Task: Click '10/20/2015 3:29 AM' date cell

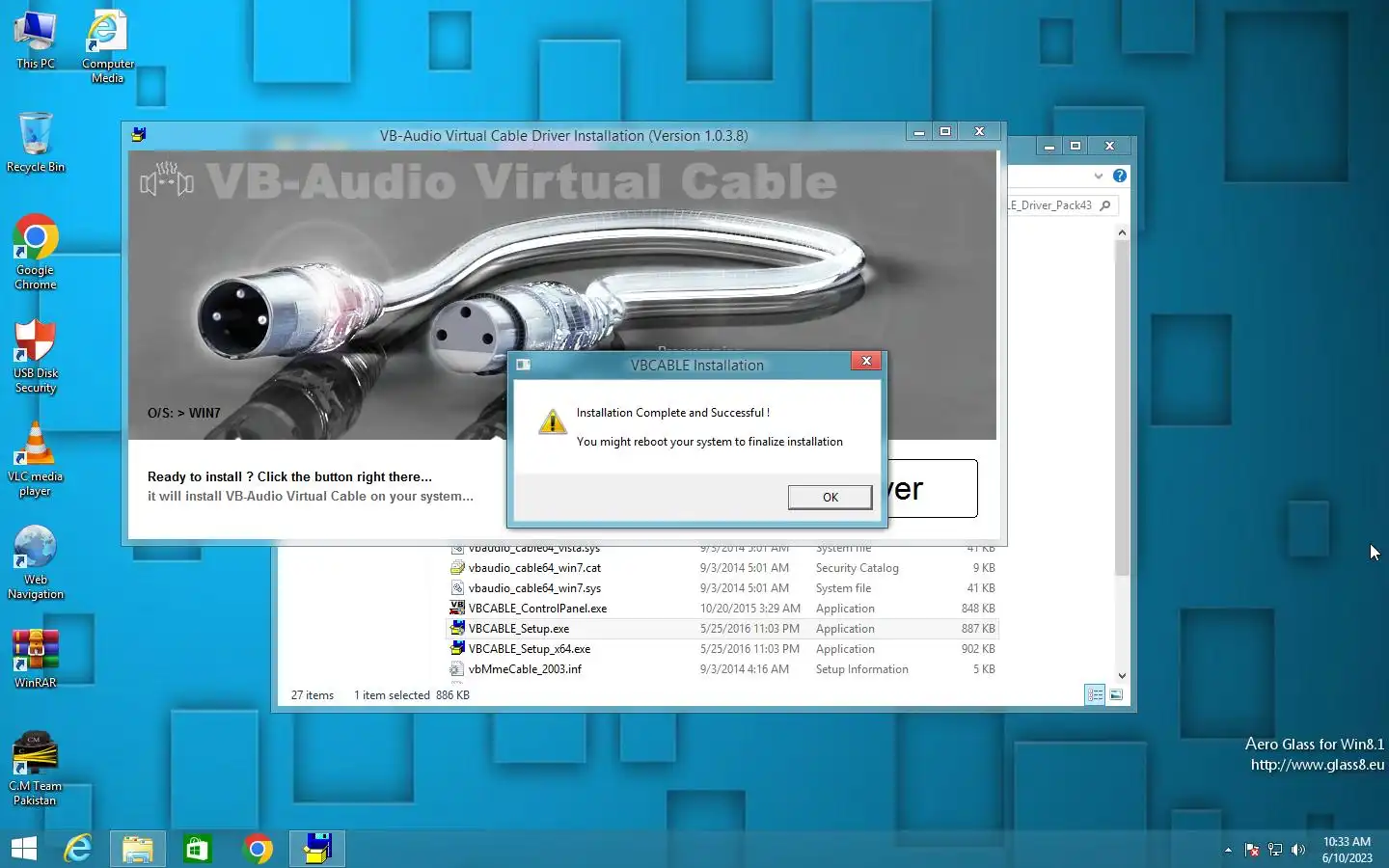Action: coord(749,609)
